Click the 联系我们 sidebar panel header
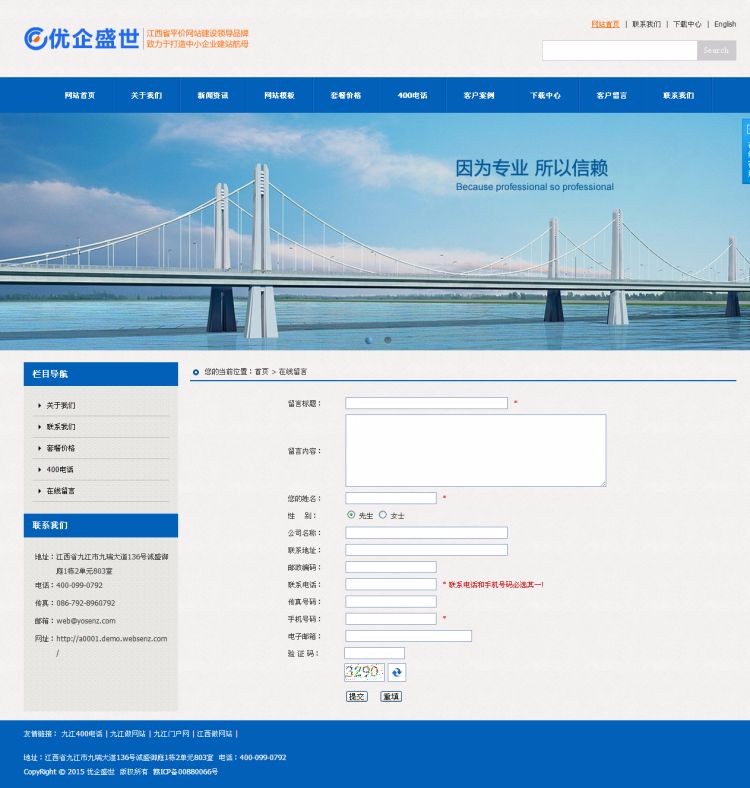The height and width of the screenshot is (788, 750). coord(101,525)
